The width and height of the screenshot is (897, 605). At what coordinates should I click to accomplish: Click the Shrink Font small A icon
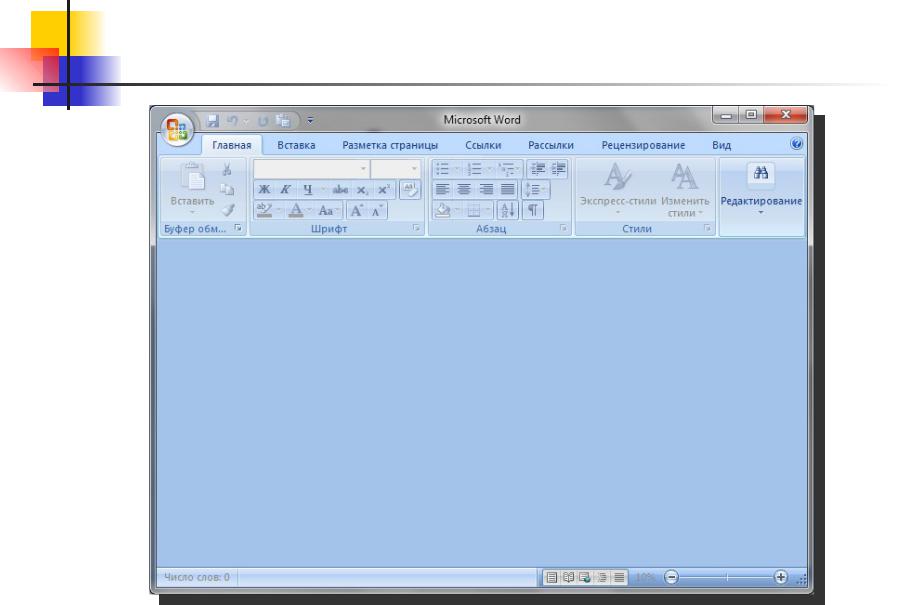(x=376, y=210)
